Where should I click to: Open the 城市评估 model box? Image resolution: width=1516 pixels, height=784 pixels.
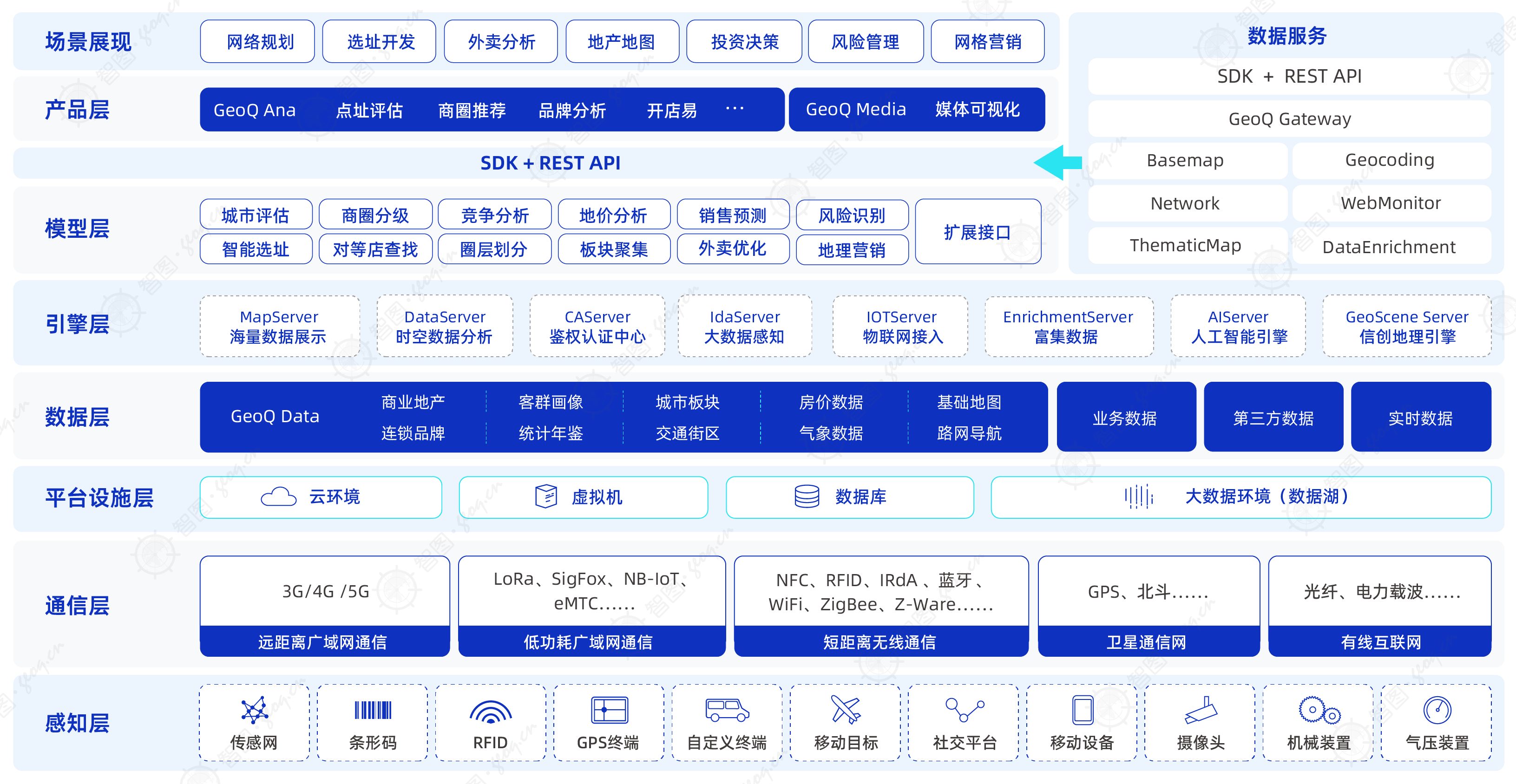pyautogui.click(x=256, y=215)
